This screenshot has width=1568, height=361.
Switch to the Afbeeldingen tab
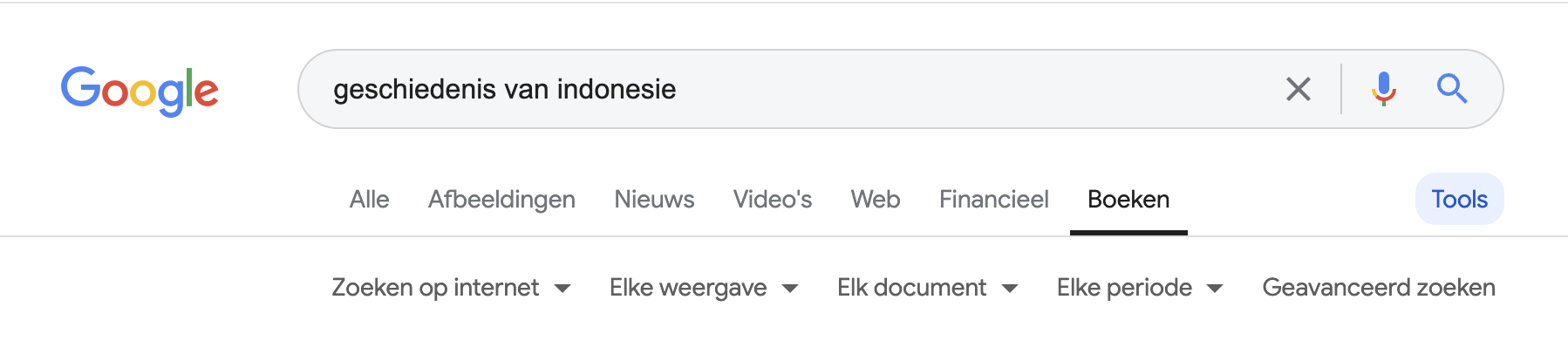pyautogui.click(x=501, y=200)
